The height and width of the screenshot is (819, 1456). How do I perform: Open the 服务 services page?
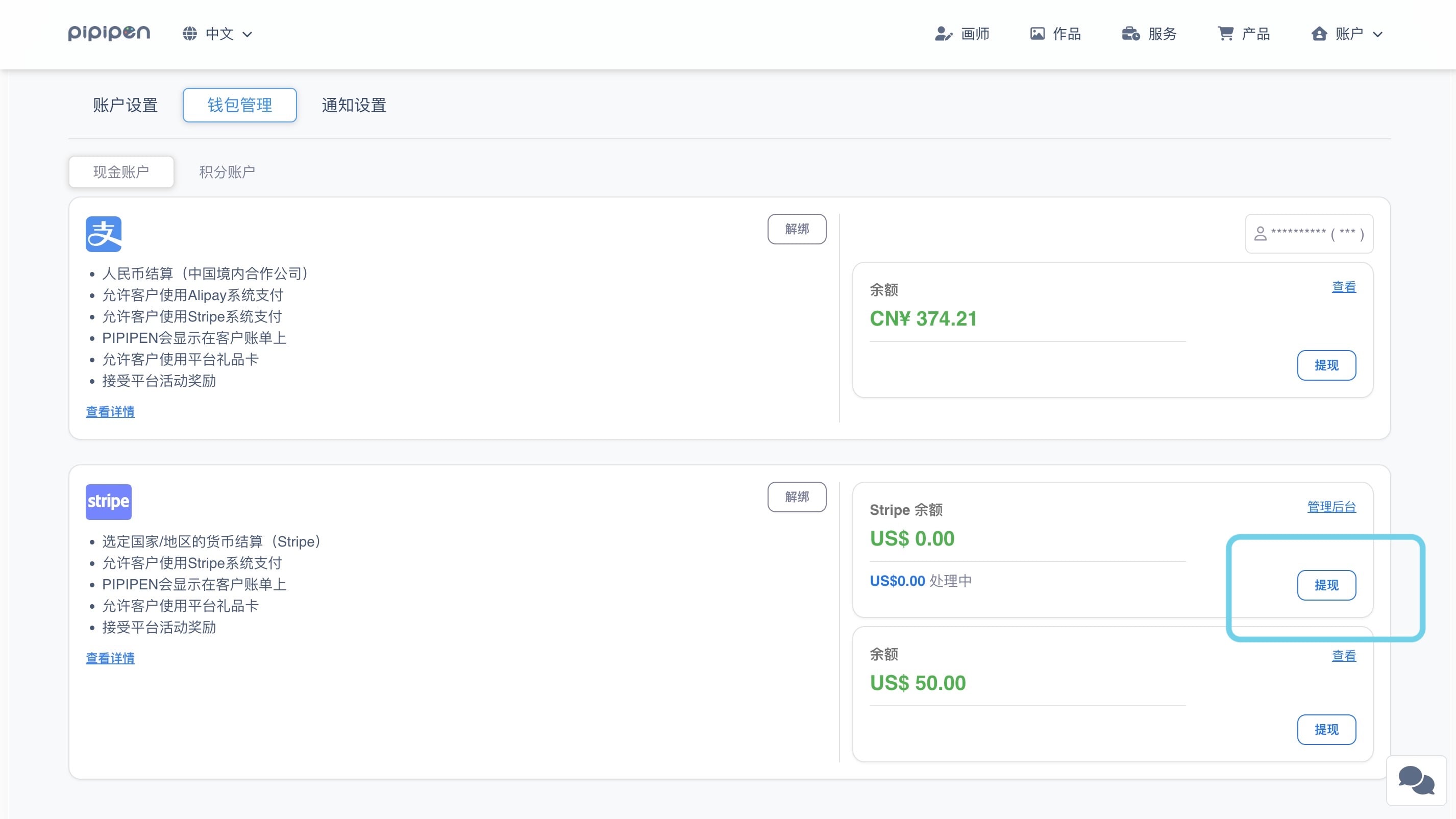[x=1149, y=34]
